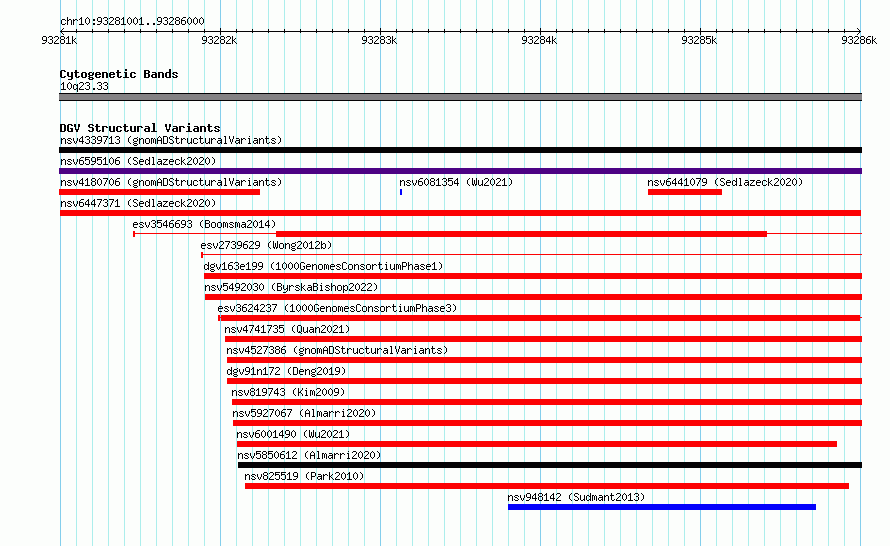The width and height of the screenshot is (890, 546).
Task: Select the small blue nsv6081354 marker
Action: pyautogui.click(x=401, y=192)
